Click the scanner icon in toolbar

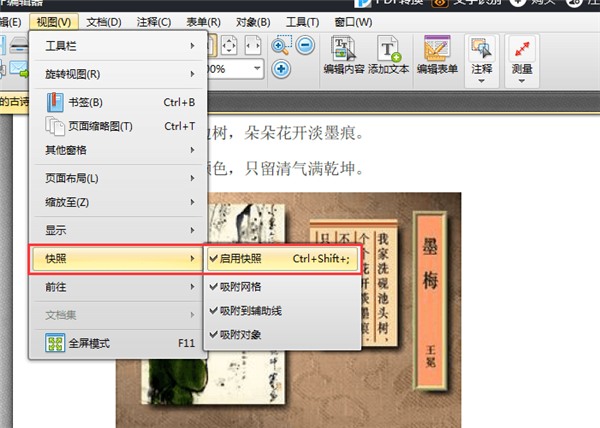18,45
